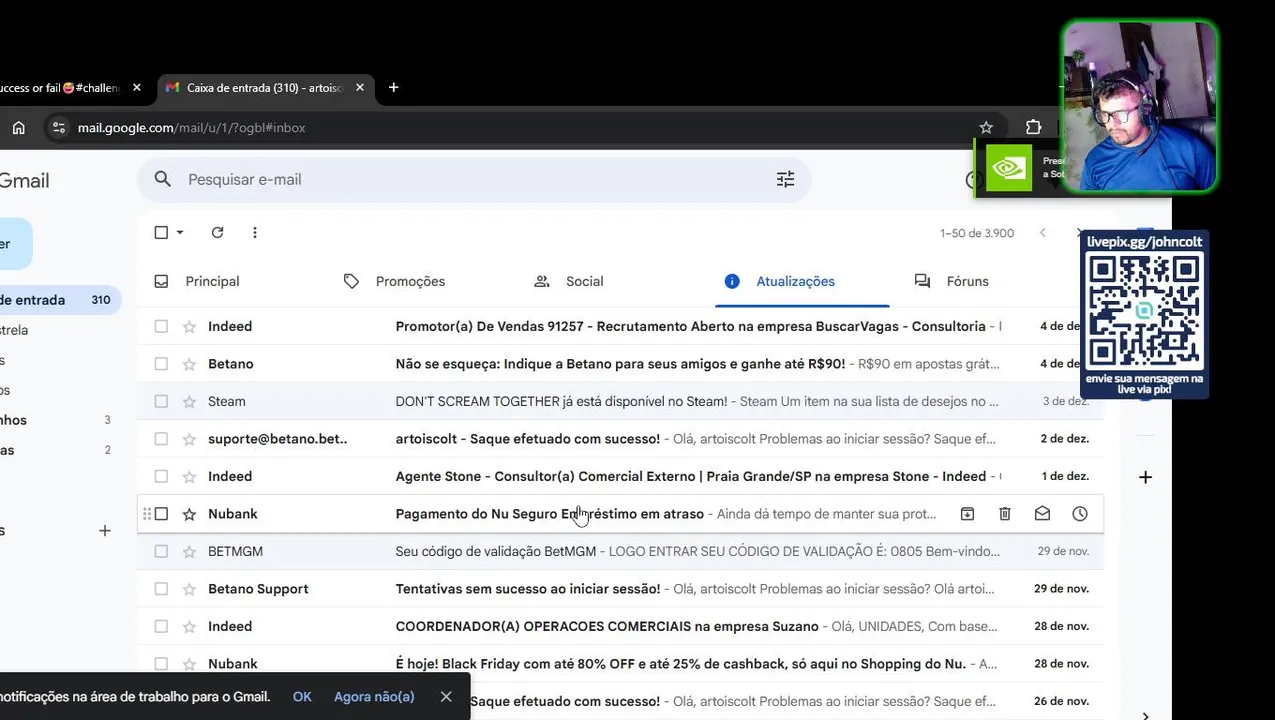
Task: Click OK on the notification prompt
Action: [x=302, y=696]
